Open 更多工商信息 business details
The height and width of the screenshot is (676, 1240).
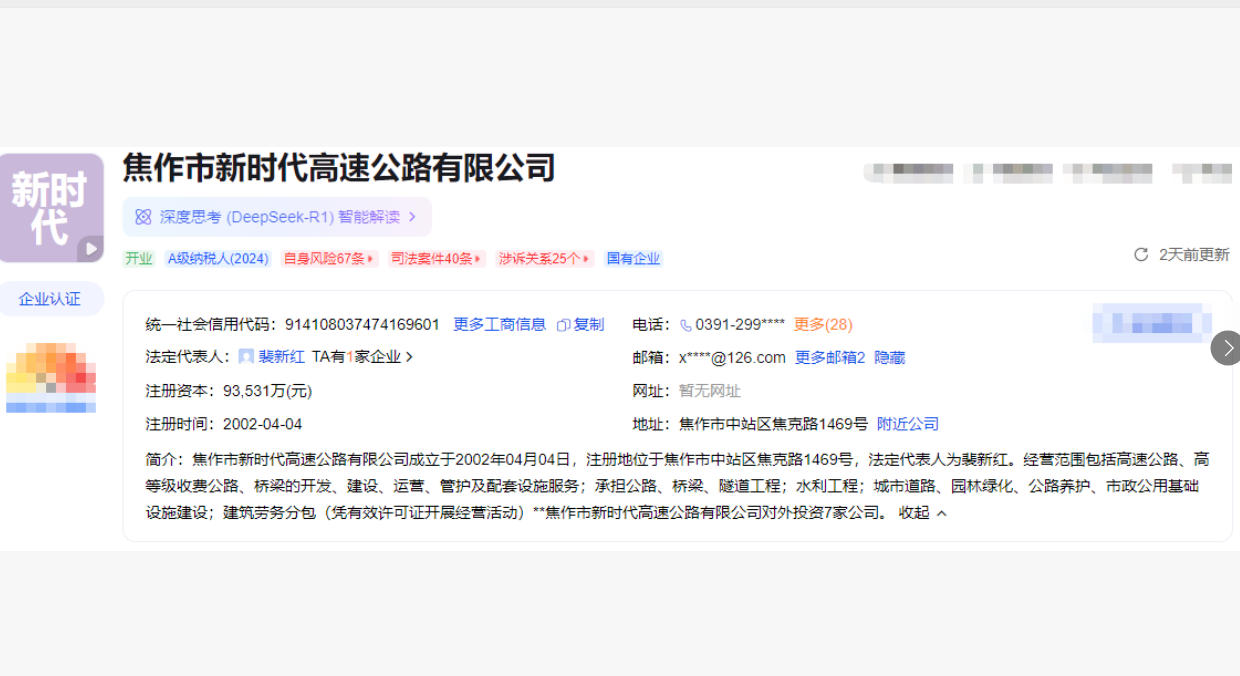pos(499,324)
